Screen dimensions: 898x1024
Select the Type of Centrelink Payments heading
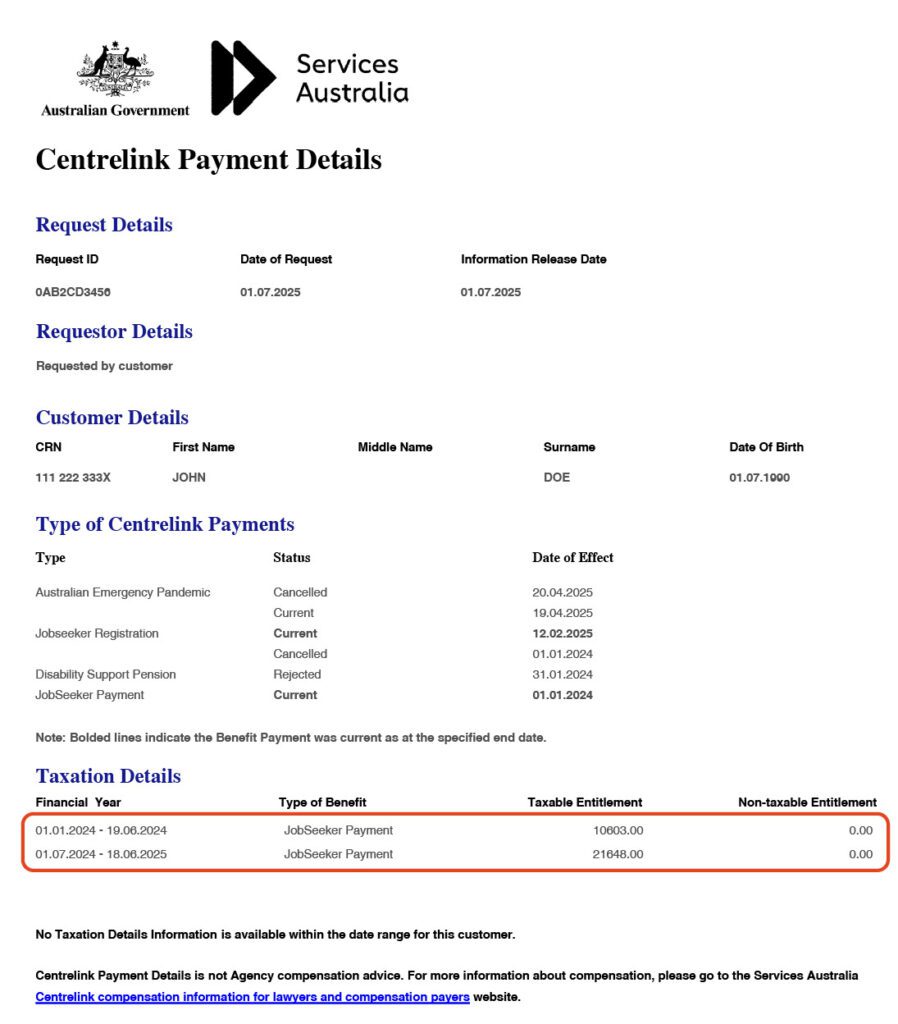click(x=165, y=524)
